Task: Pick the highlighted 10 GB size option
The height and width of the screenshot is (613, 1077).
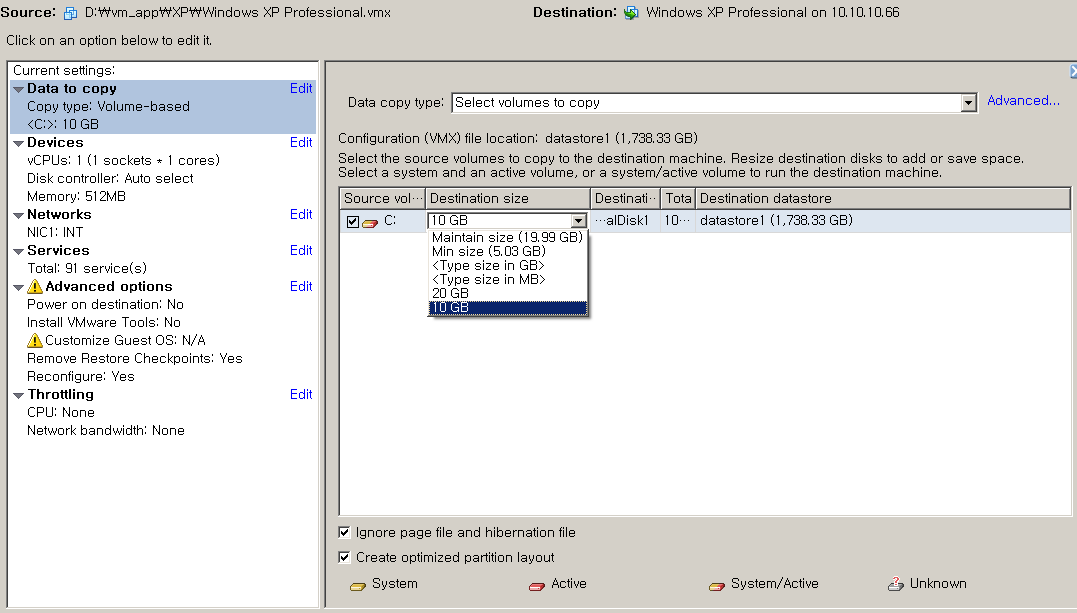Action: coord(508,307)
